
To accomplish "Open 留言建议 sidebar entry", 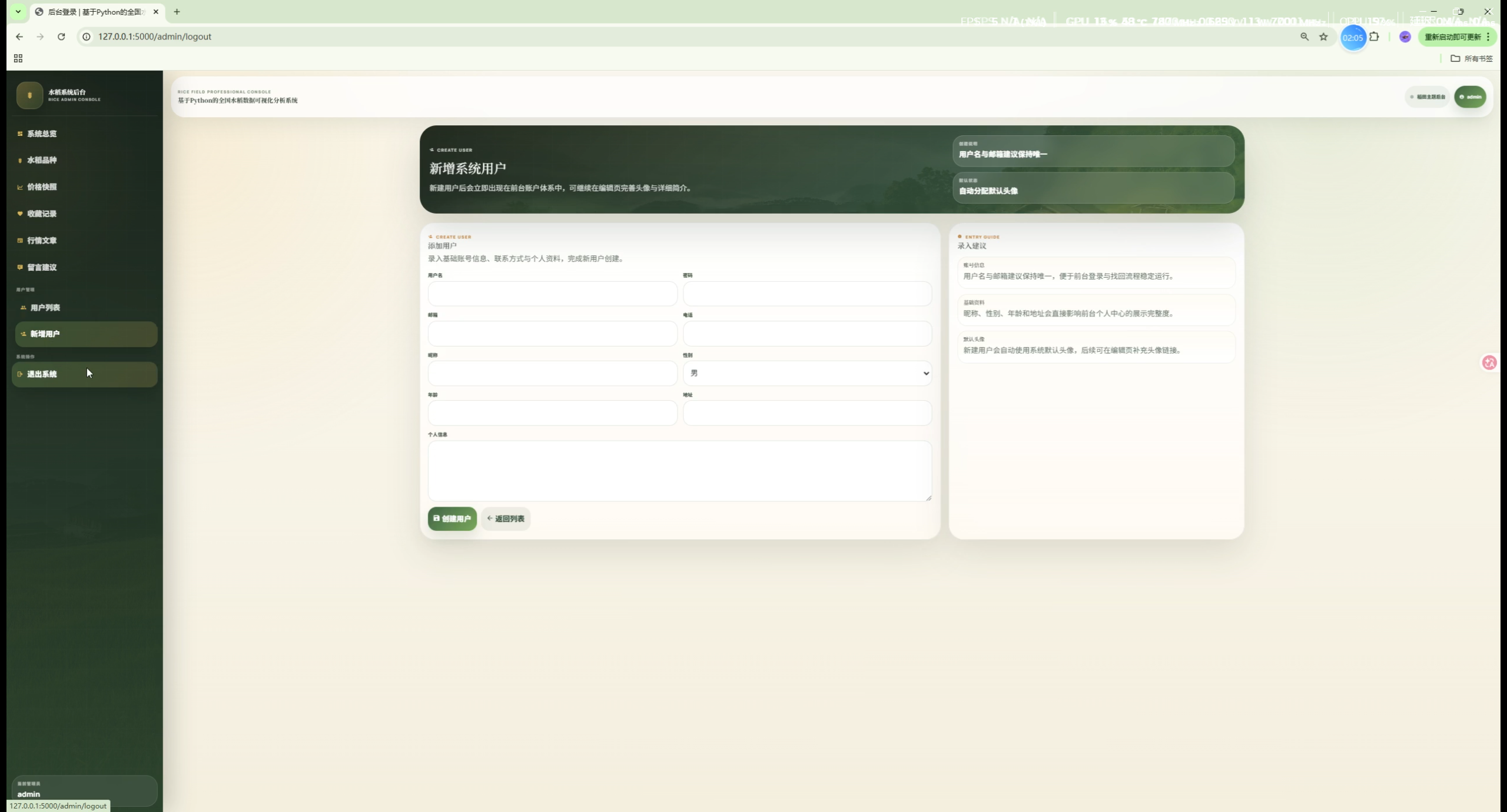I will (41, 267).
